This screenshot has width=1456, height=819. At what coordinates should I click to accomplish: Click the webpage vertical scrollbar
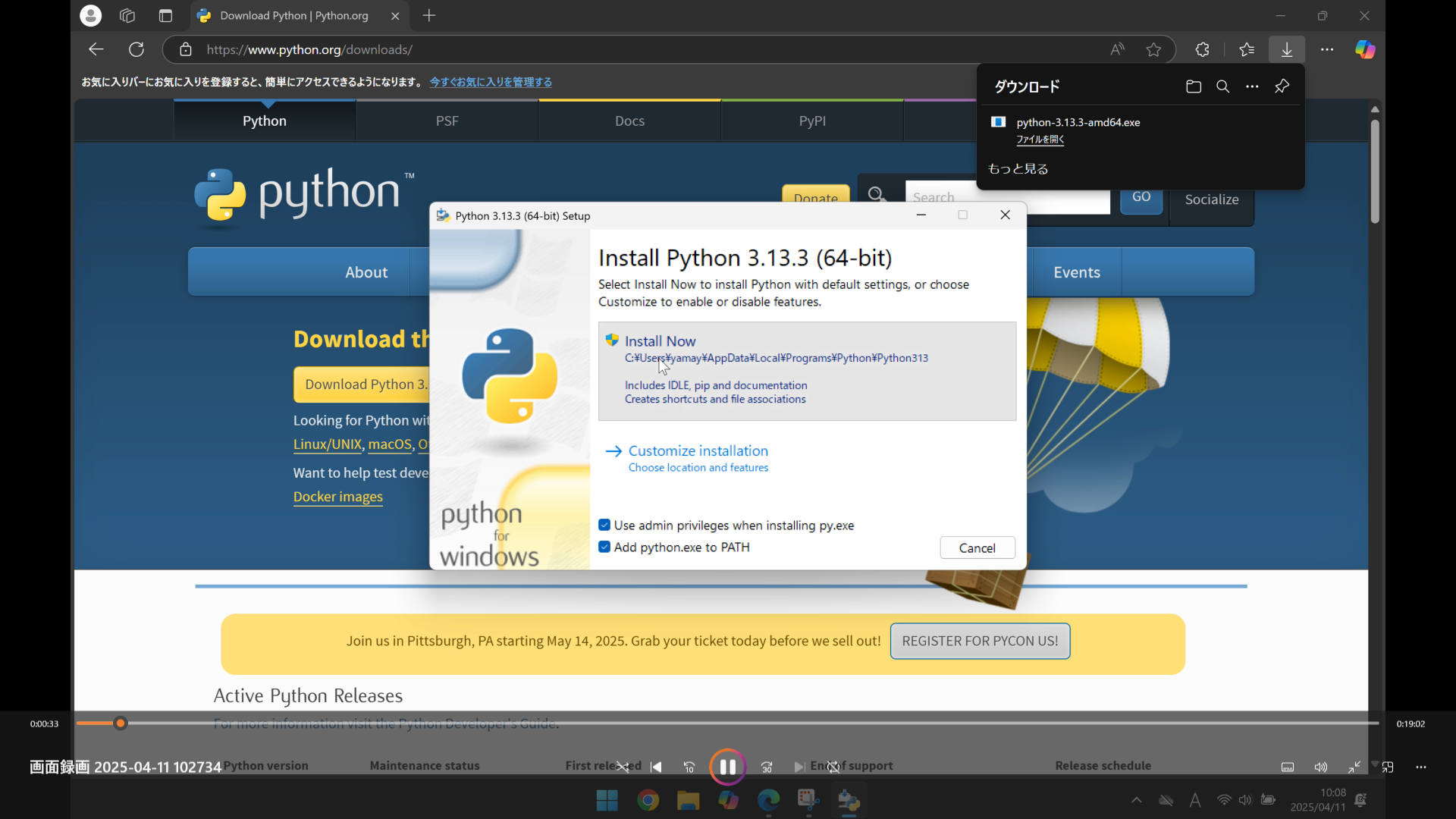[1375, 171]
